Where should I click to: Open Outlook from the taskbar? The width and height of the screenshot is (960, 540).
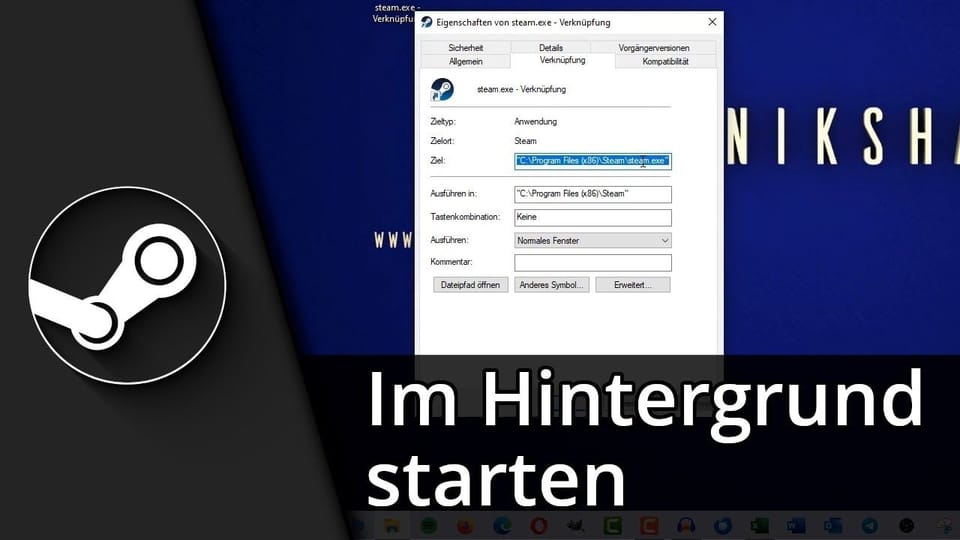point(833,525)
